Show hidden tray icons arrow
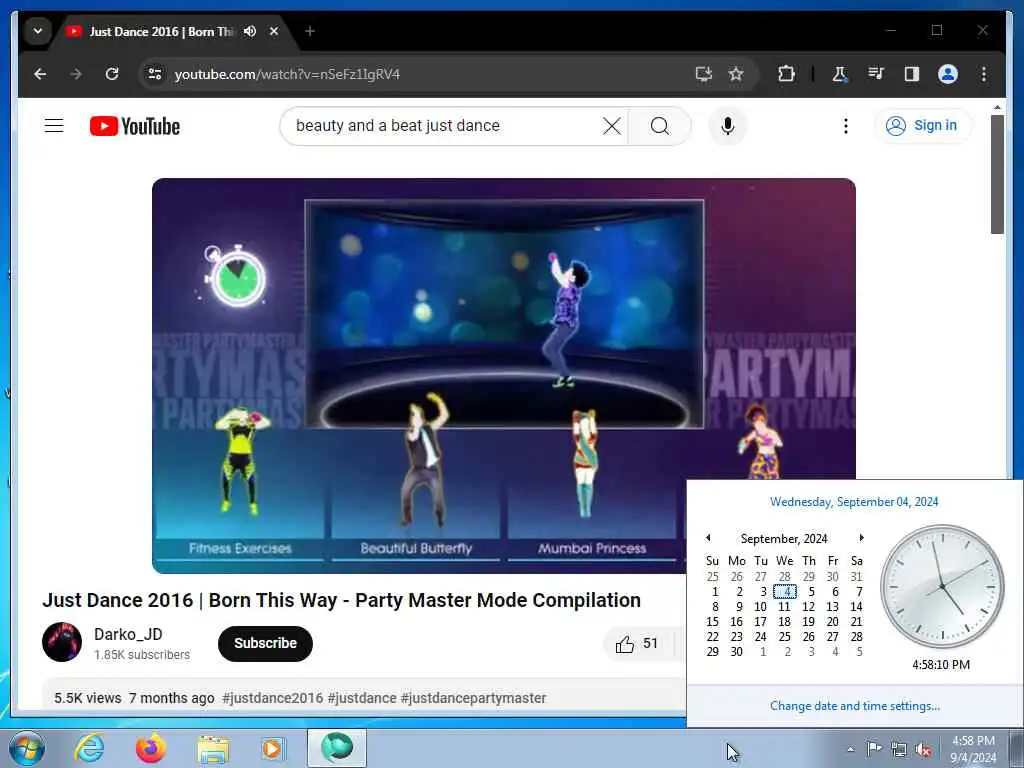This screenshot has width=1024, height=768. (x=850, y=749)
